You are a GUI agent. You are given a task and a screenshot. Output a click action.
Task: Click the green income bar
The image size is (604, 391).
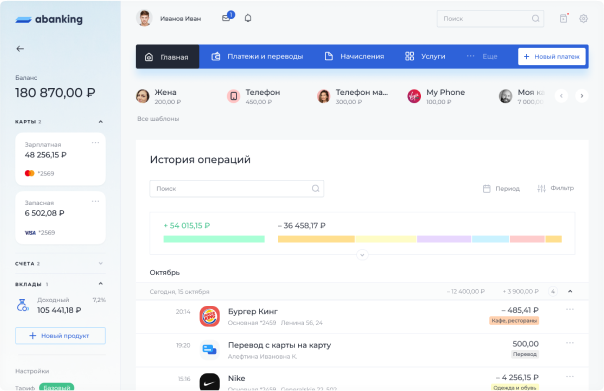214,239
